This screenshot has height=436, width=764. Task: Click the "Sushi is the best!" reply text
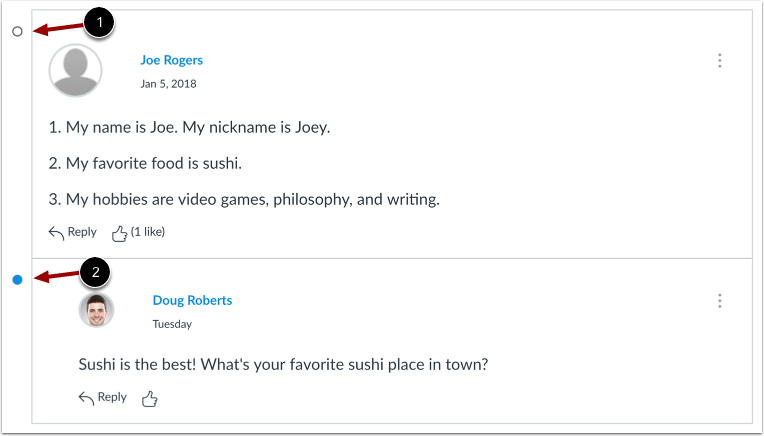[x=283, y=363]
